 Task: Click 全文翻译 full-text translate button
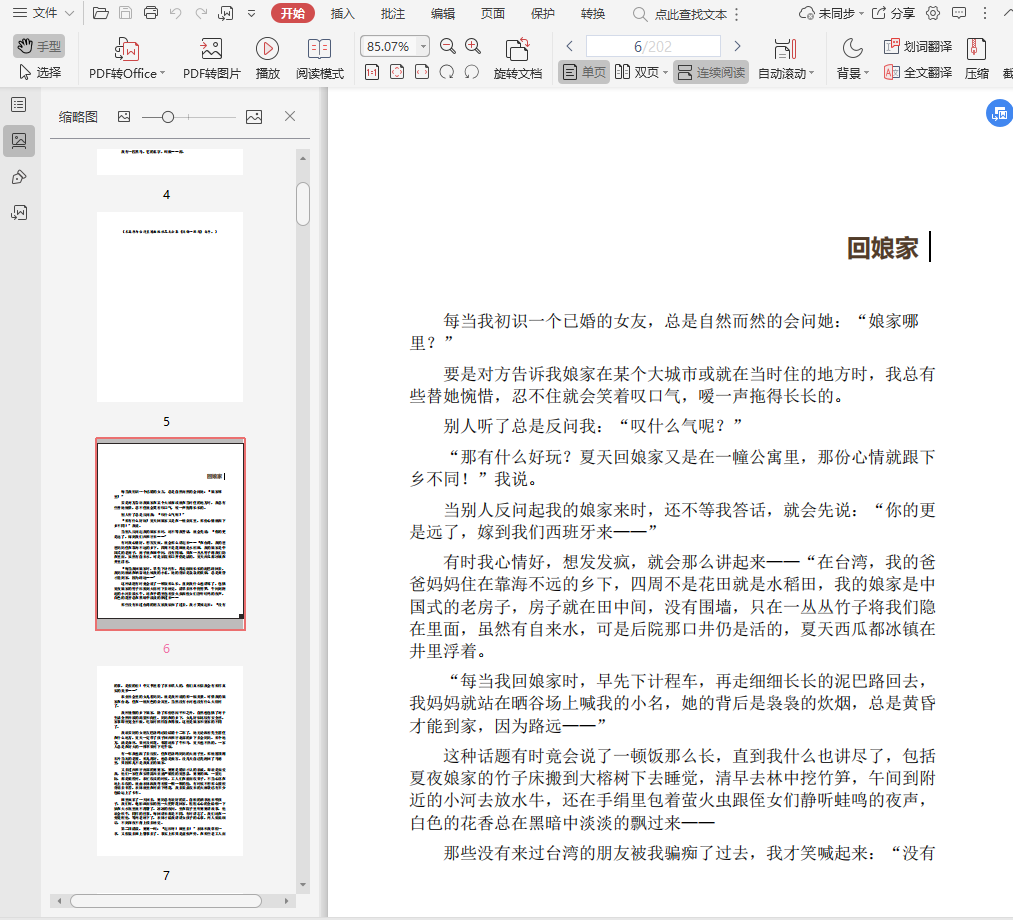point(918,72)
